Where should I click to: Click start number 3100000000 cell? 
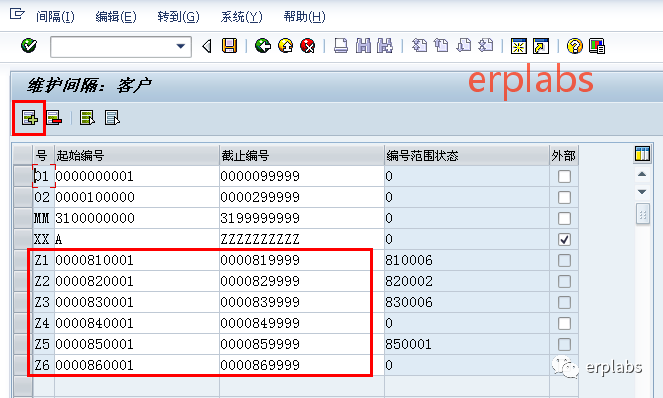[137, 219]
